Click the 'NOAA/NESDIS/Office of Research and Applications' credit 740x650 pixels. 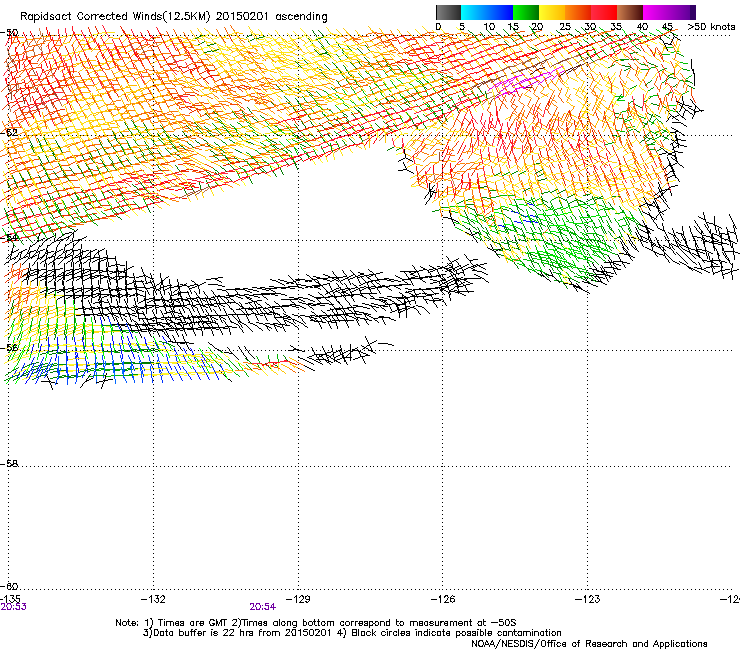(x=589, y=644)
